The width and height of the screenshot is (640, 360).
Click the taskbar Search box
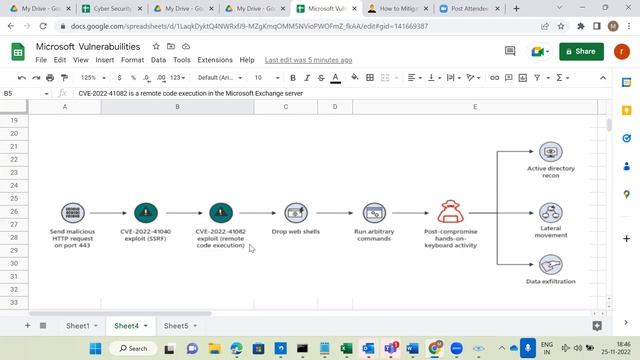point(133,349)
